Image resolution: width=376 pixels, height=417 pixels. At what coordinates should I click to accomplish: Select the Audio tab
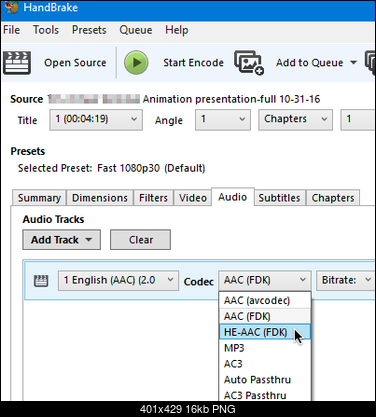coord(233,197)
